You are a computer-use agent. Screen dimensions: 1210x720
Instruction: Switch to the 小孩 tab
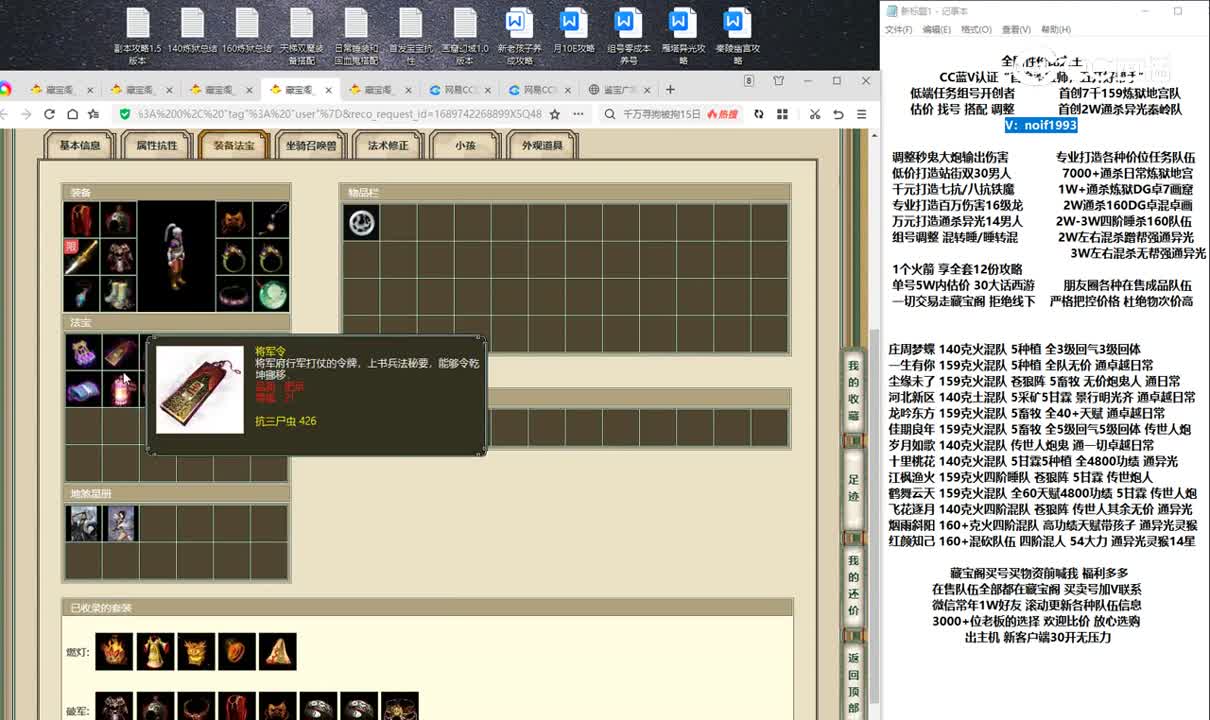pos(465,146)
